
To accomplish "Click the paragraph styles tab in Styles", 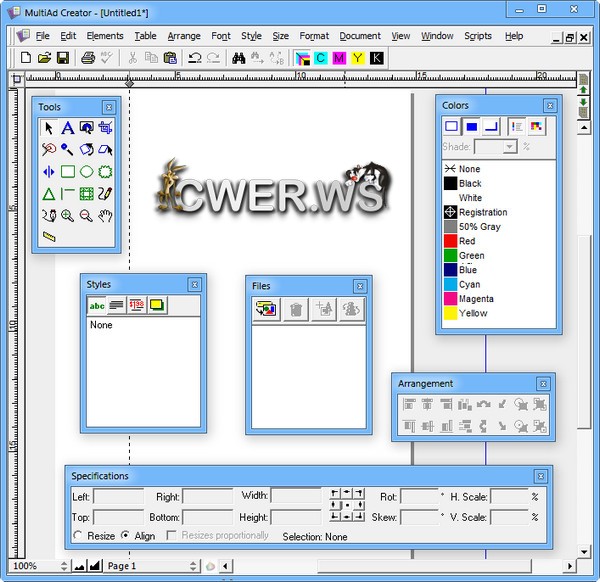I will coord(116,306).
